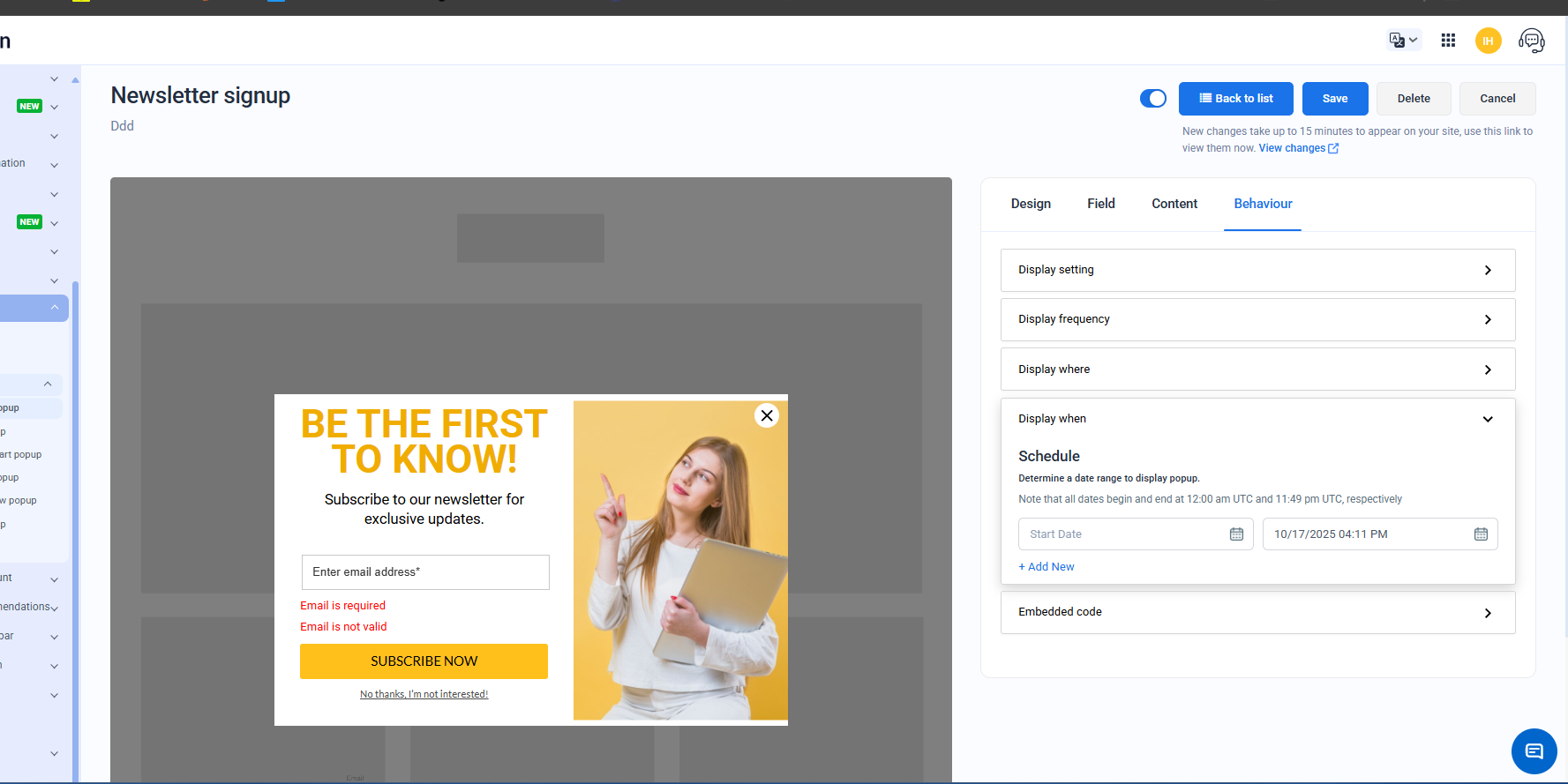1568x784 pixels.
Task: Click the + Add New schedule link
Action: [1047, 567]
